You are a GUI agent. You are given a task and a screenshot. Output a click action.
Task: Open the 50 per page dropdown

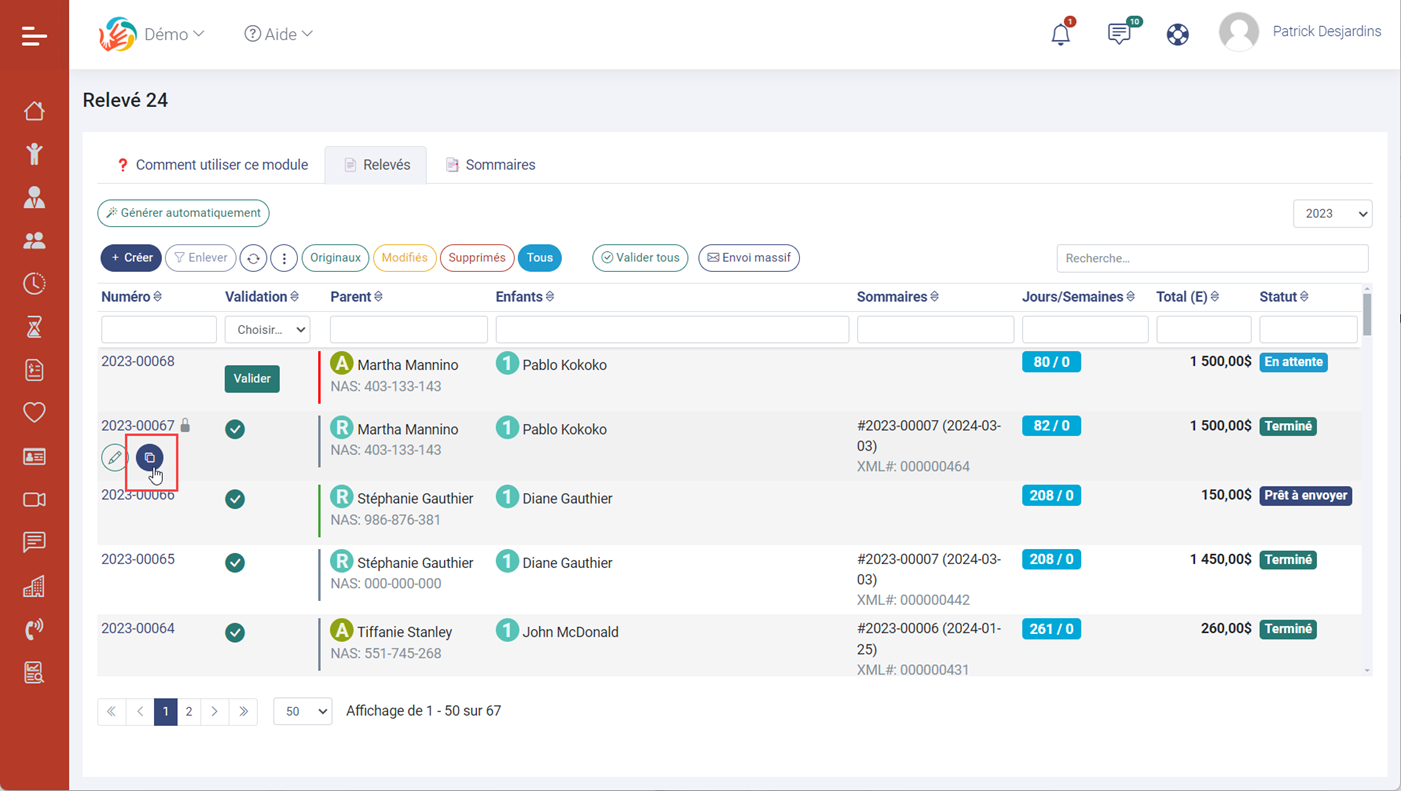click(x=302, y=712)
